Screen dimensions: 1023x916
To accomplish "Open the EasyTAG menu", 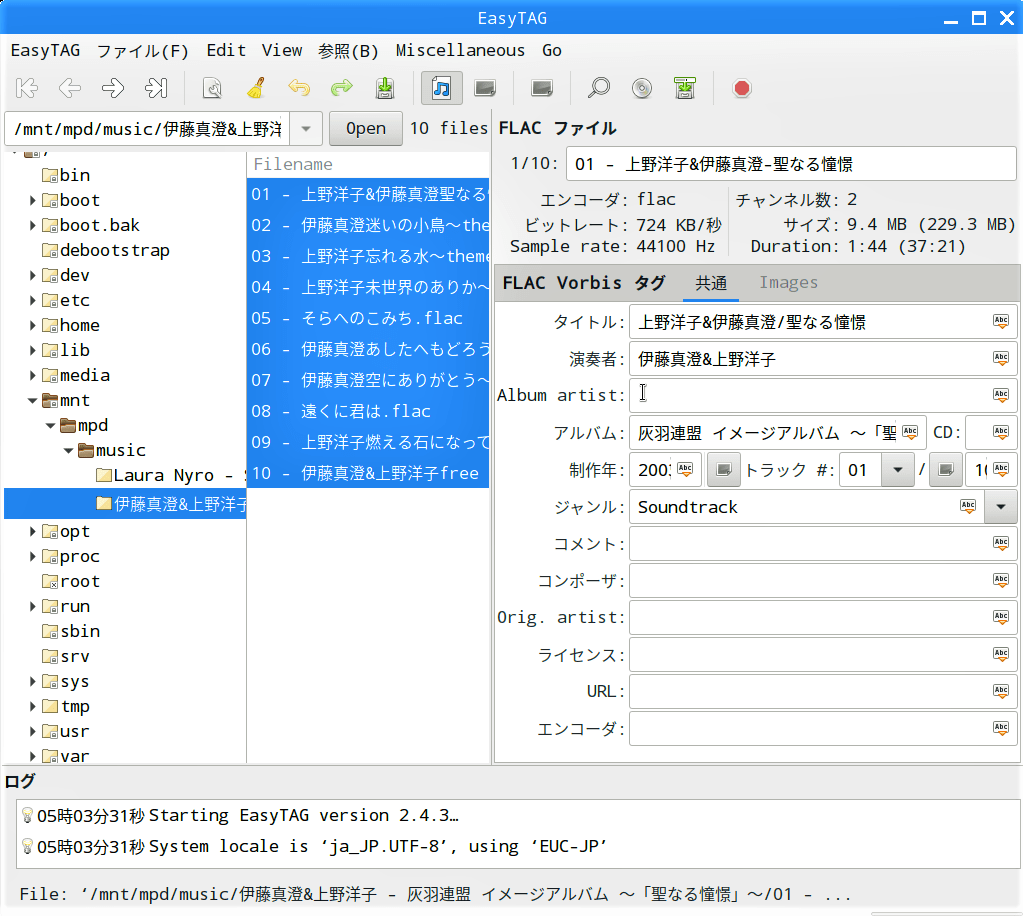I will point(46,50).
